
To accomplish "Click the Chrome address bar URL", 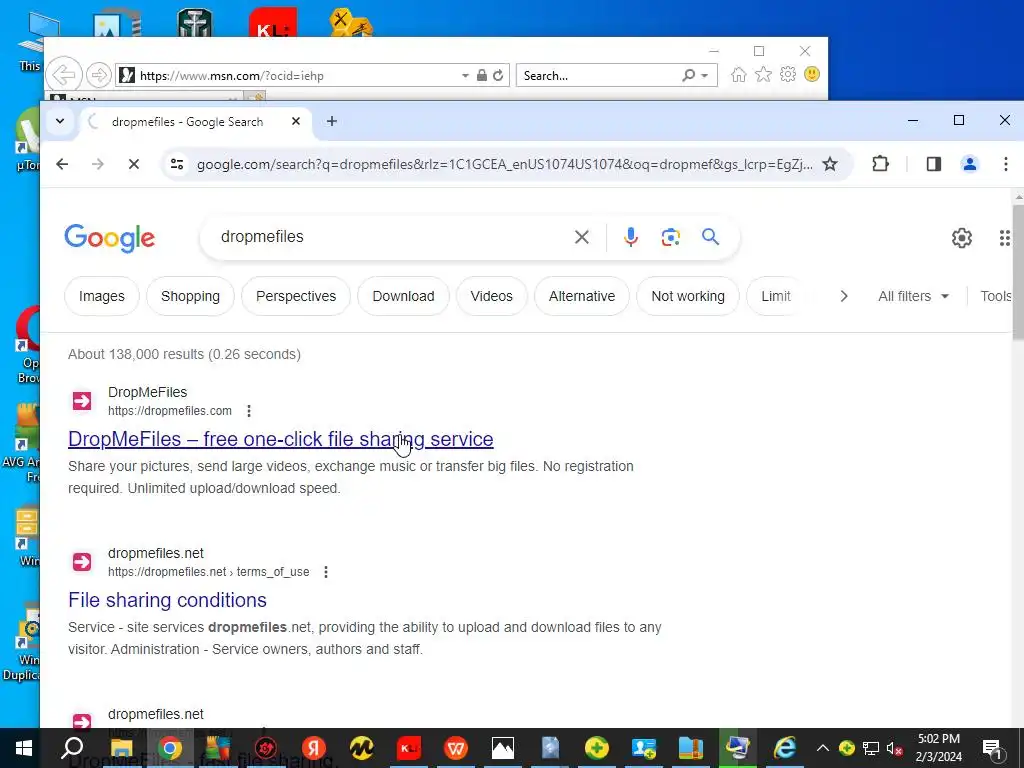I will [x=504, y=164].
